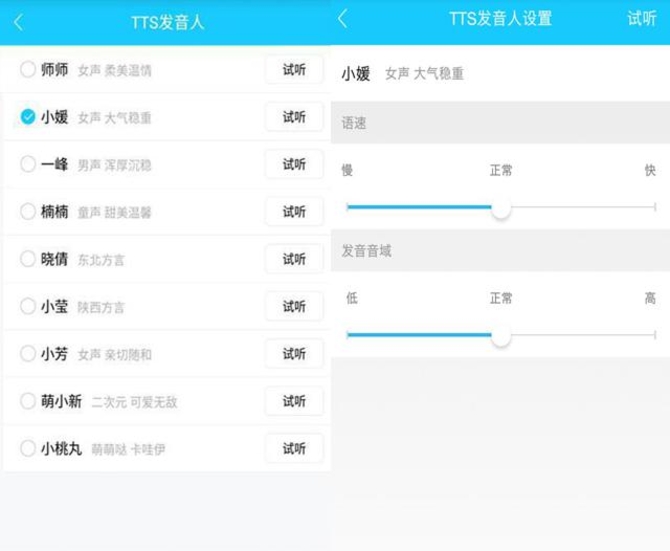The image size is (670, 551).
Task: Tap back arrow in TTS voice settings
Action: [343, 19]
